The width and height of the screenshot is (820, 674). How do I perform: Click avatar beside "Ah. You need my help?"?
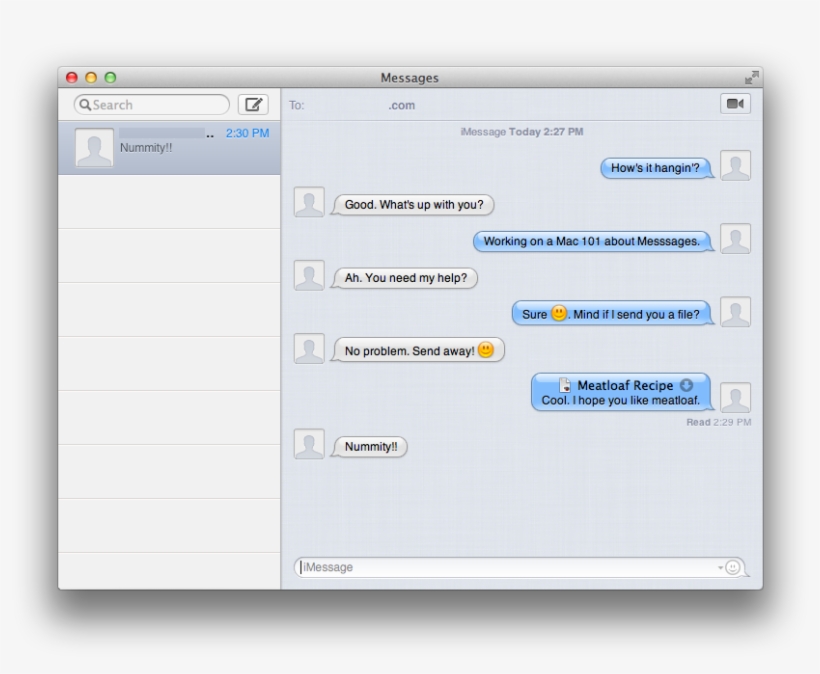tap(309, 275)
